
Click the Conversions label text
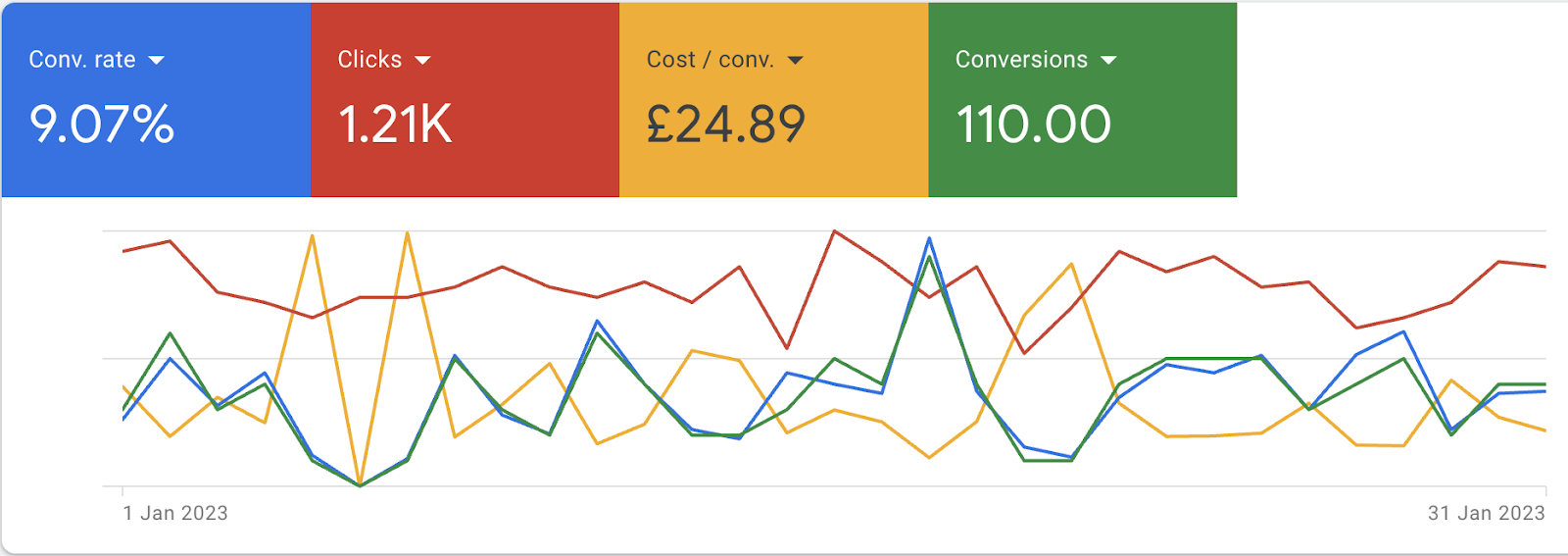coord(1021,60)
